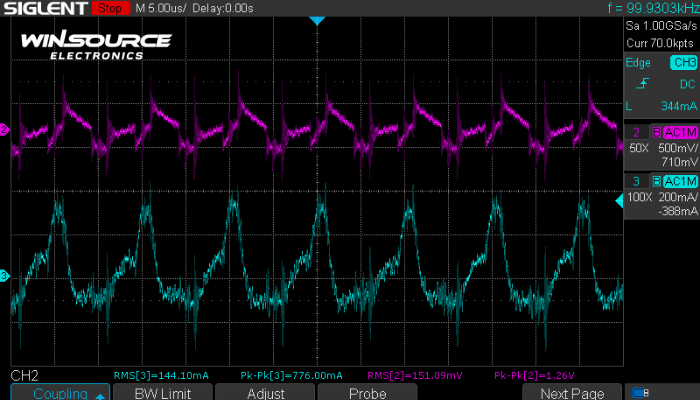
Task: Expand the channel 2 info box
Action: [x=660, y=146]
